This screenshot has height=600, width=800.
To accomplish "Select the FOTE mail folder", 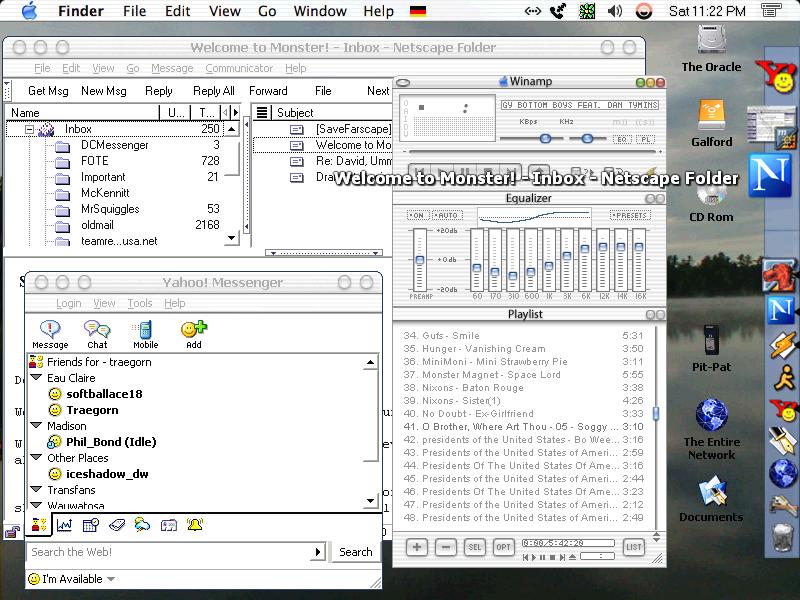I will pyautogui.click(x=94, y=161).
